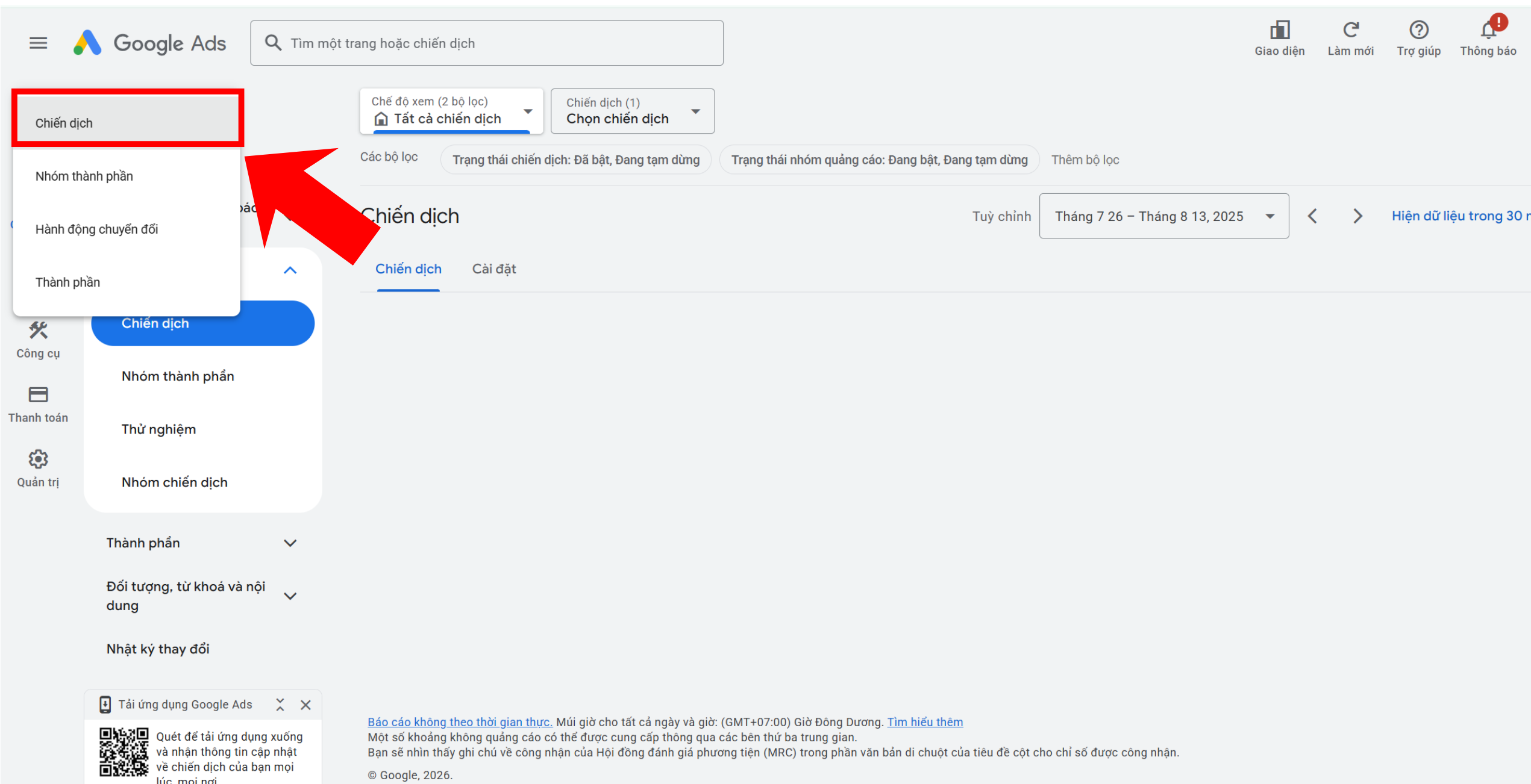1531x784 pixels.
Task: Switch to the Cài đặt tab
Action: tap(494, 269)
